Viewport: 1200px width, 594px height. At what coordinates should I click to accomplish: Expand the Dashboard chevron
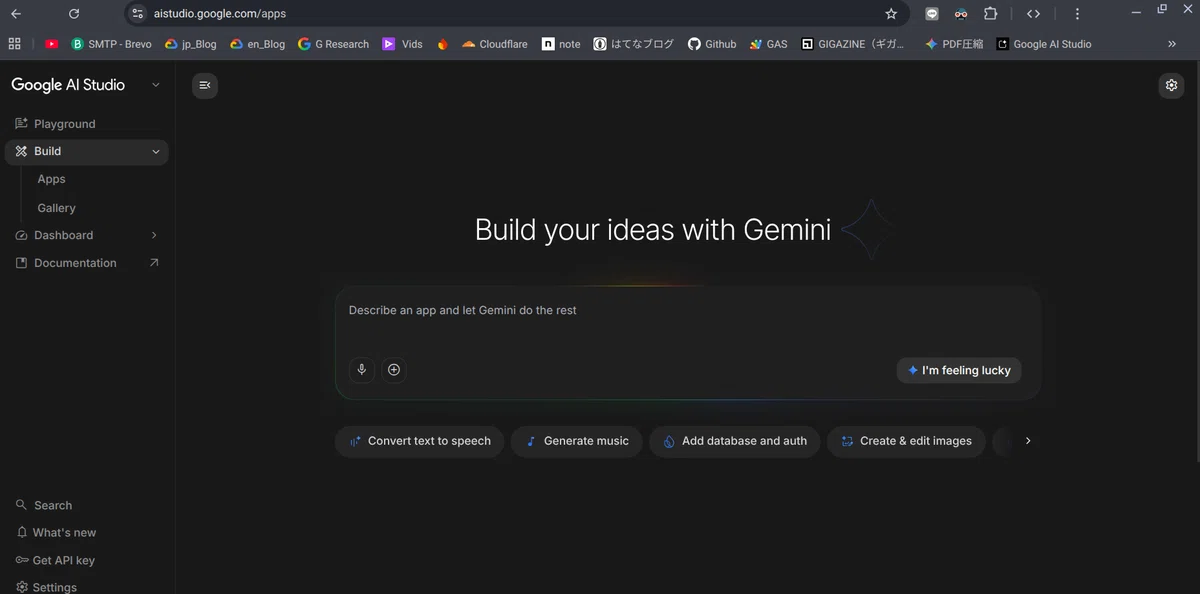[154, 236]
